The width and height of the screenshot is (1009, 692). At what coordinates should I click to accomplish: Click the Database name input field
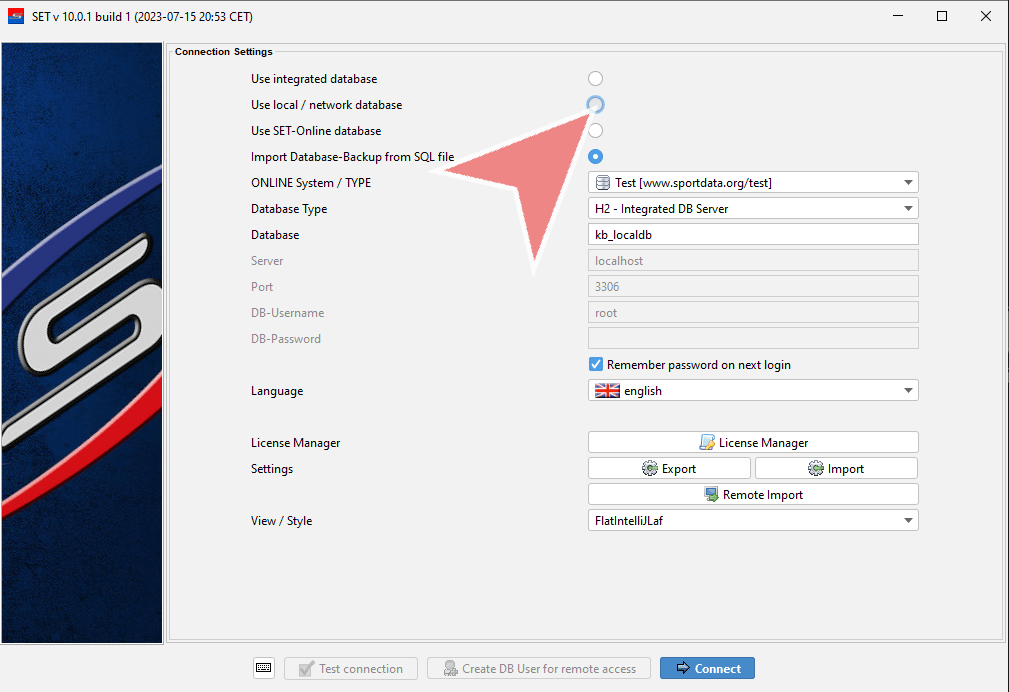[x=752, y=235]
